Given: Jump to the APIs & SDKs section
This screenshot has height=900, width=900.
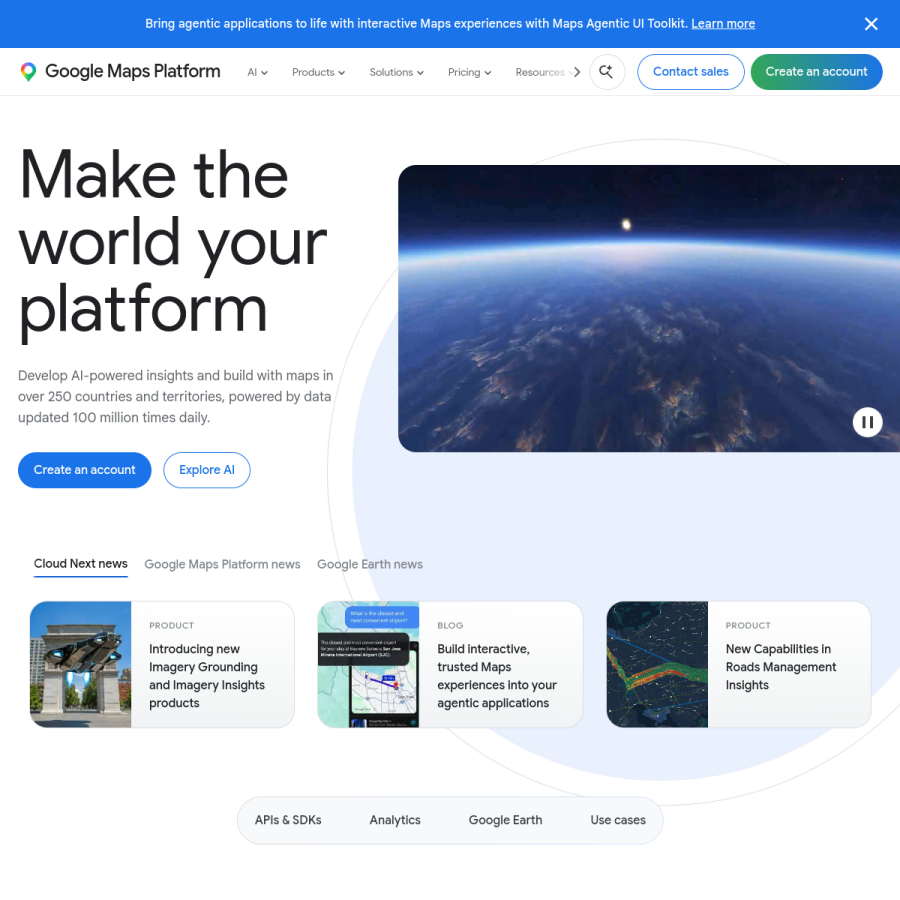Looking at the screenshot, I should click(288, 820).
